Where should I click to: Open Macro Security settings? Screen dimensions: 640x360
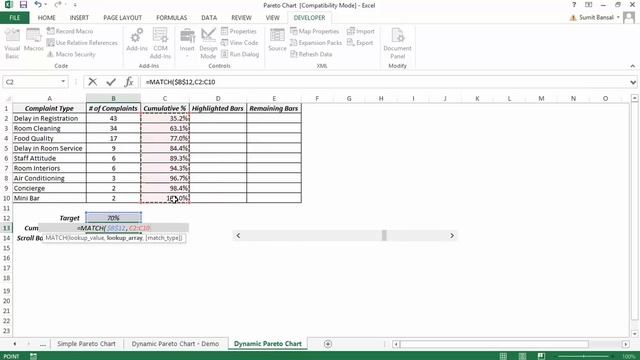[x=71, y=54]
